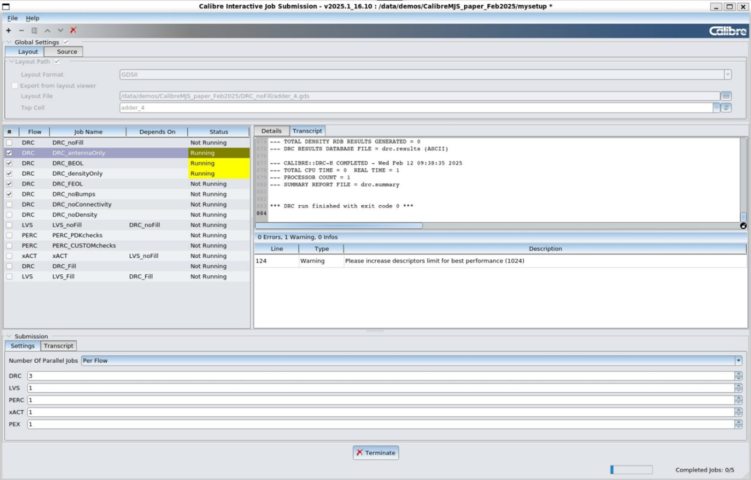Toggle the checkbox for DRC_noFill job
Viewport: 751px width, 480px height.
pos(9,143)
